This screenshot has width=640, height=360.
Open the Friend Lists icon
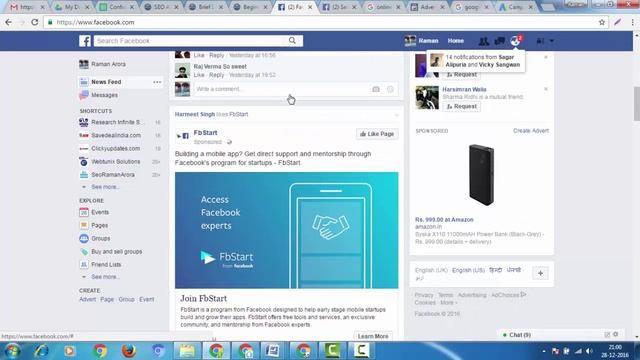pyautogui.click(x=84, y=264)
